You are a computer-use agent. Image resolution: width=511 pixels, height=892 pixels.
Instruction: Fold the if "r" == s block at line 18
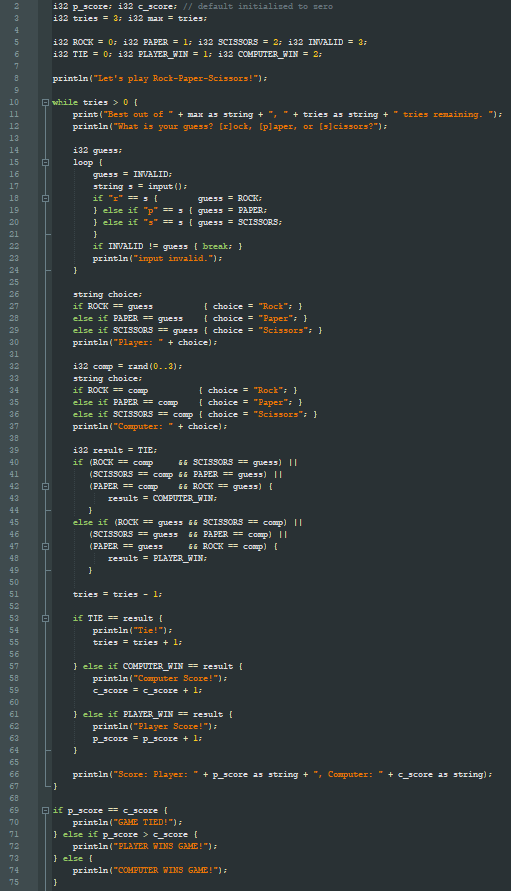point(45,199)
